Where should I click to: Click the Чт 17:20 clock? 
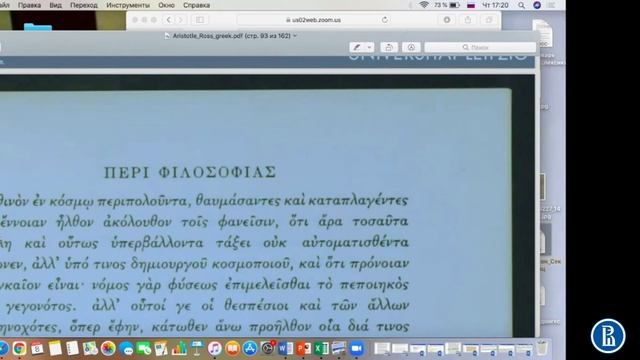tap(495, 5)
